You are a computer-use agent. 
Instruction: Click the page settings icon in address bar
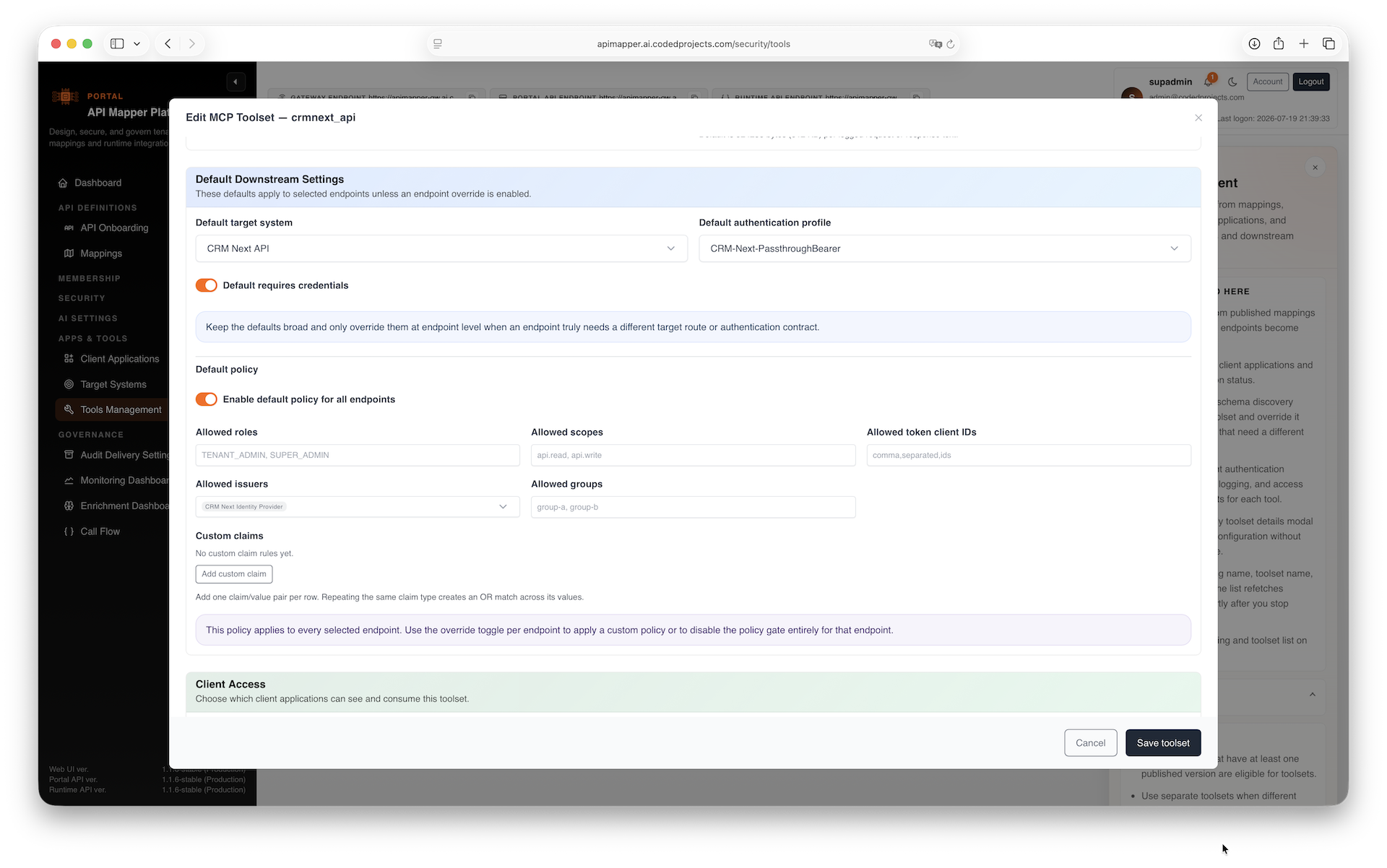click(438, 44)
